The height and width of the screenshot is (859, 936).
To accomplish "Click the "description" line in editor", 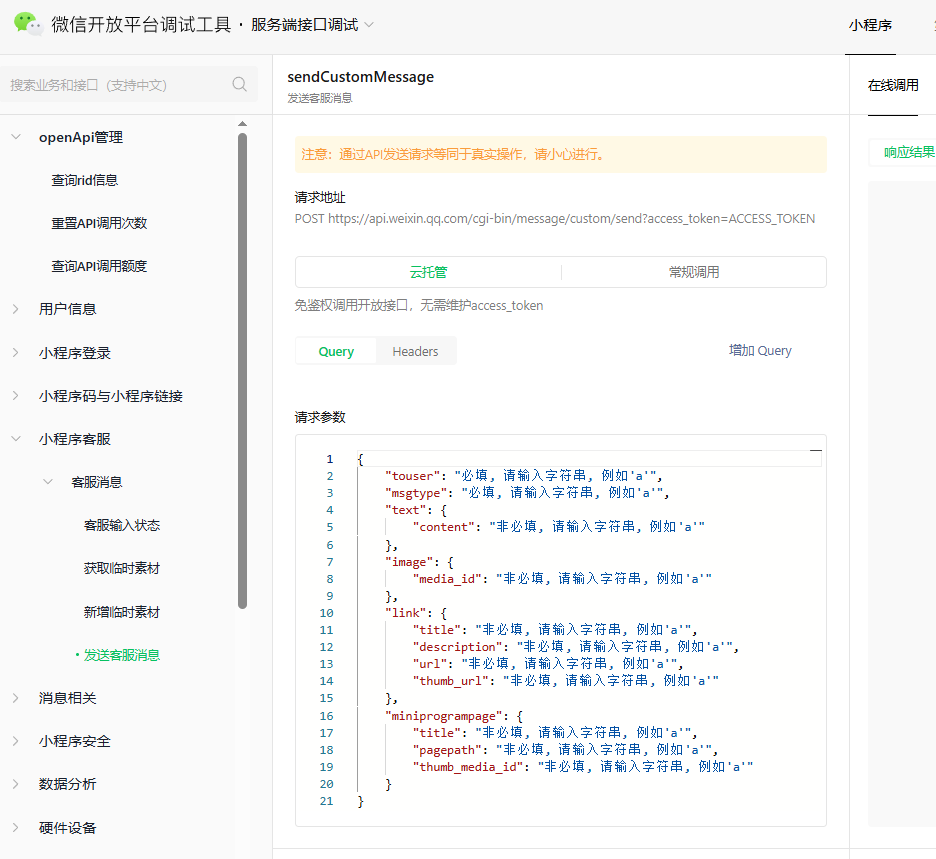I will 575,646.
